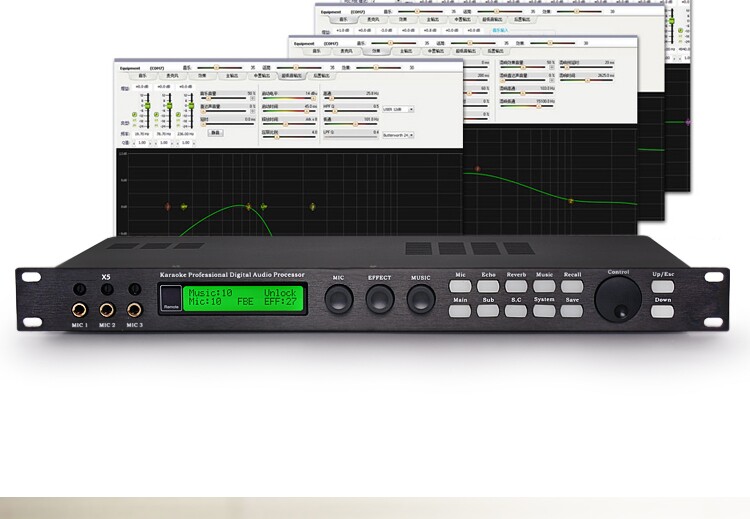The width and height of the screenshot is (750, 519).
Task: Toggle the checkbox of the 76.70 Hz band
Action: coord(156,115)
